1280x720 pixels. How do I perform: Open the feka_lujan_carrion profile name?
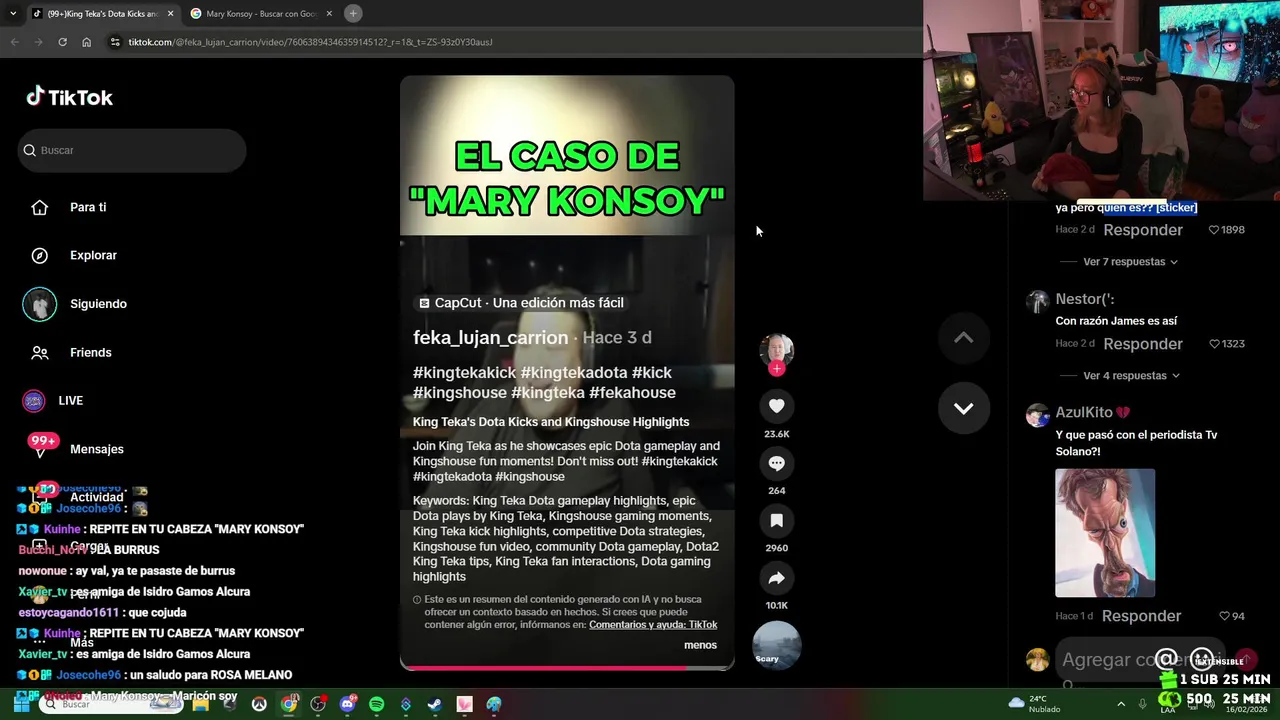[x=490, y=338]
